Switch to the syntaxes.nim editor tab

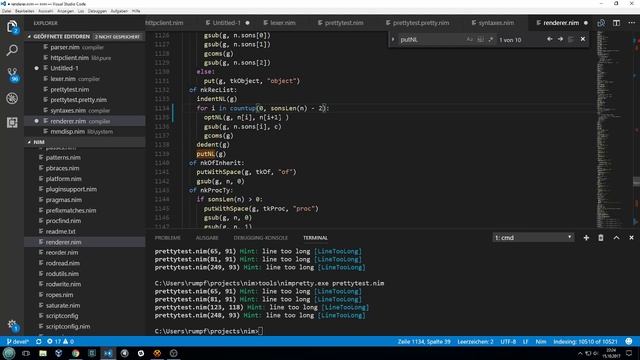click(x=496, y=23)
